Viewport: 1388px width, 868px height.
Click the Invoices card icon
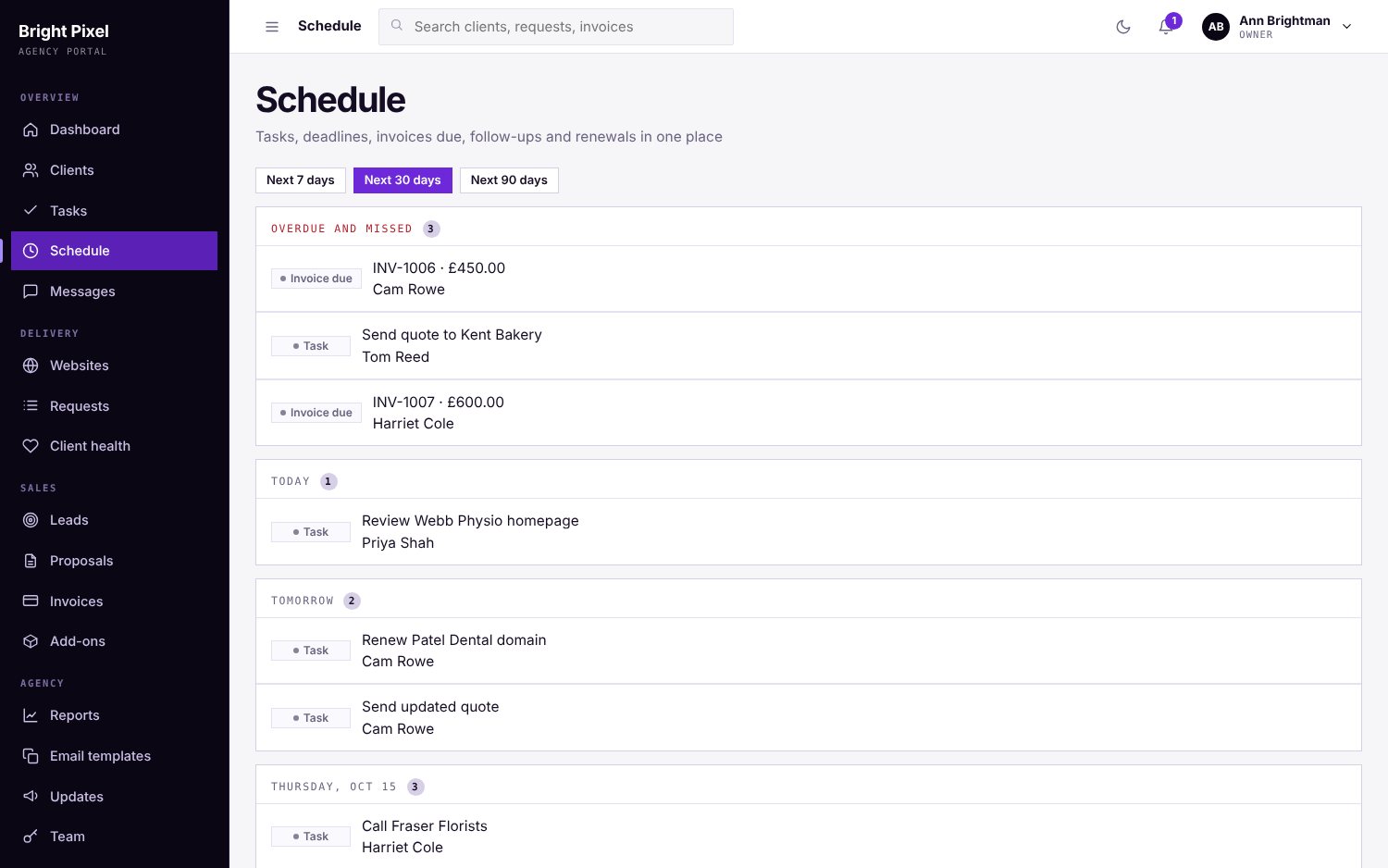[x=31, y=601]
